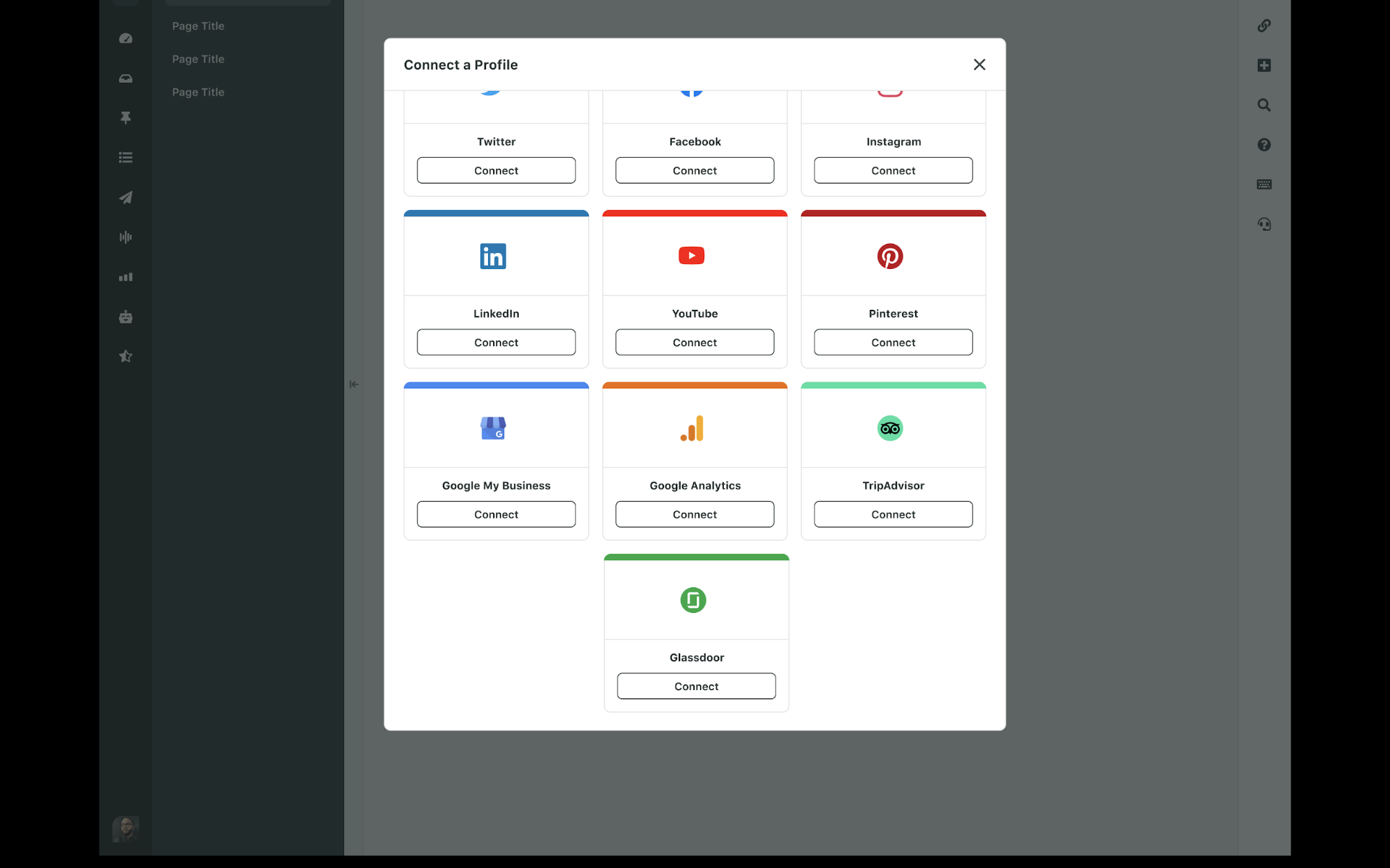
Task: Connect Google My Business
Action: 496,514
